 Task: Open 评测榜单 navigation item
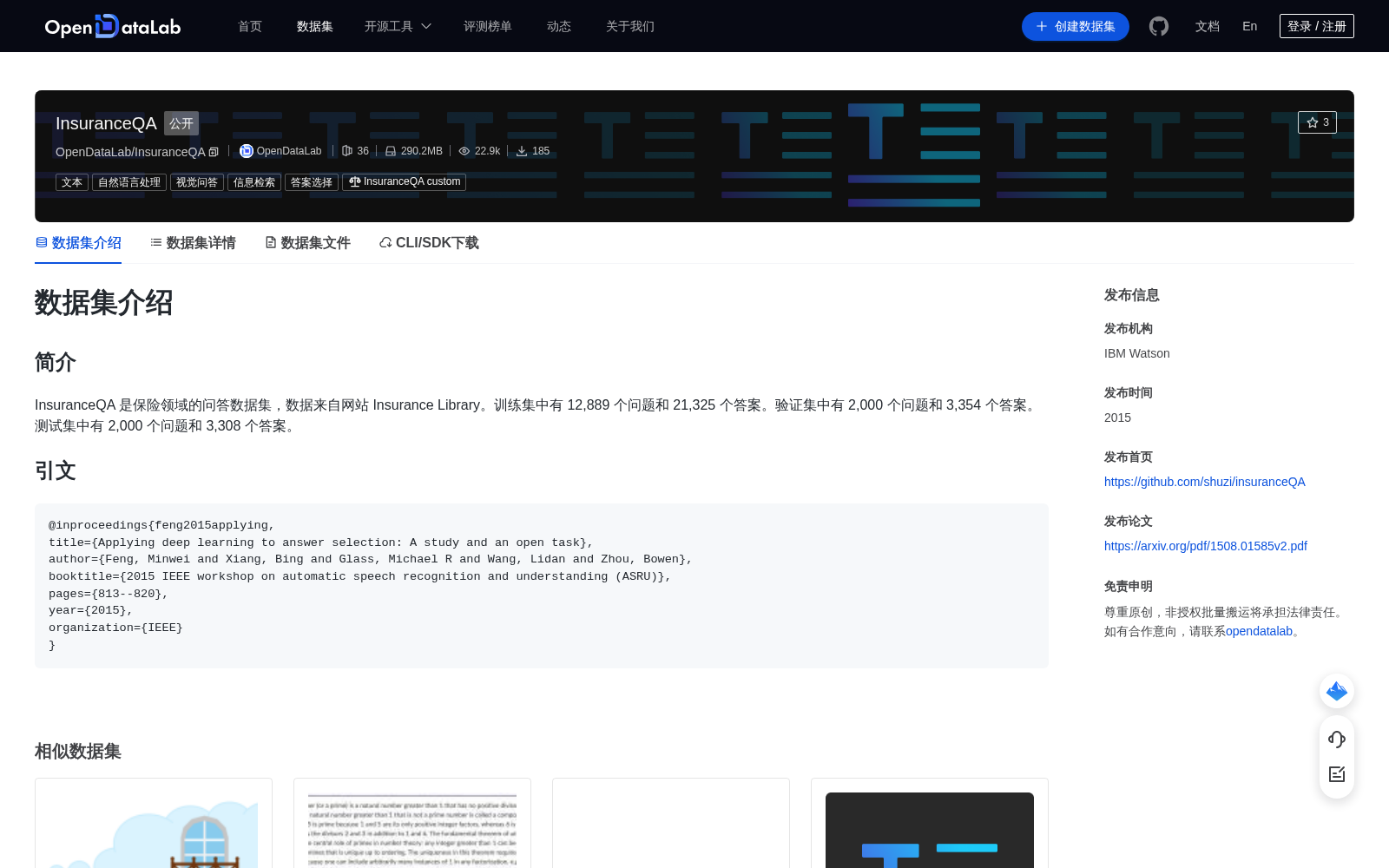click(x=488, y=26)
